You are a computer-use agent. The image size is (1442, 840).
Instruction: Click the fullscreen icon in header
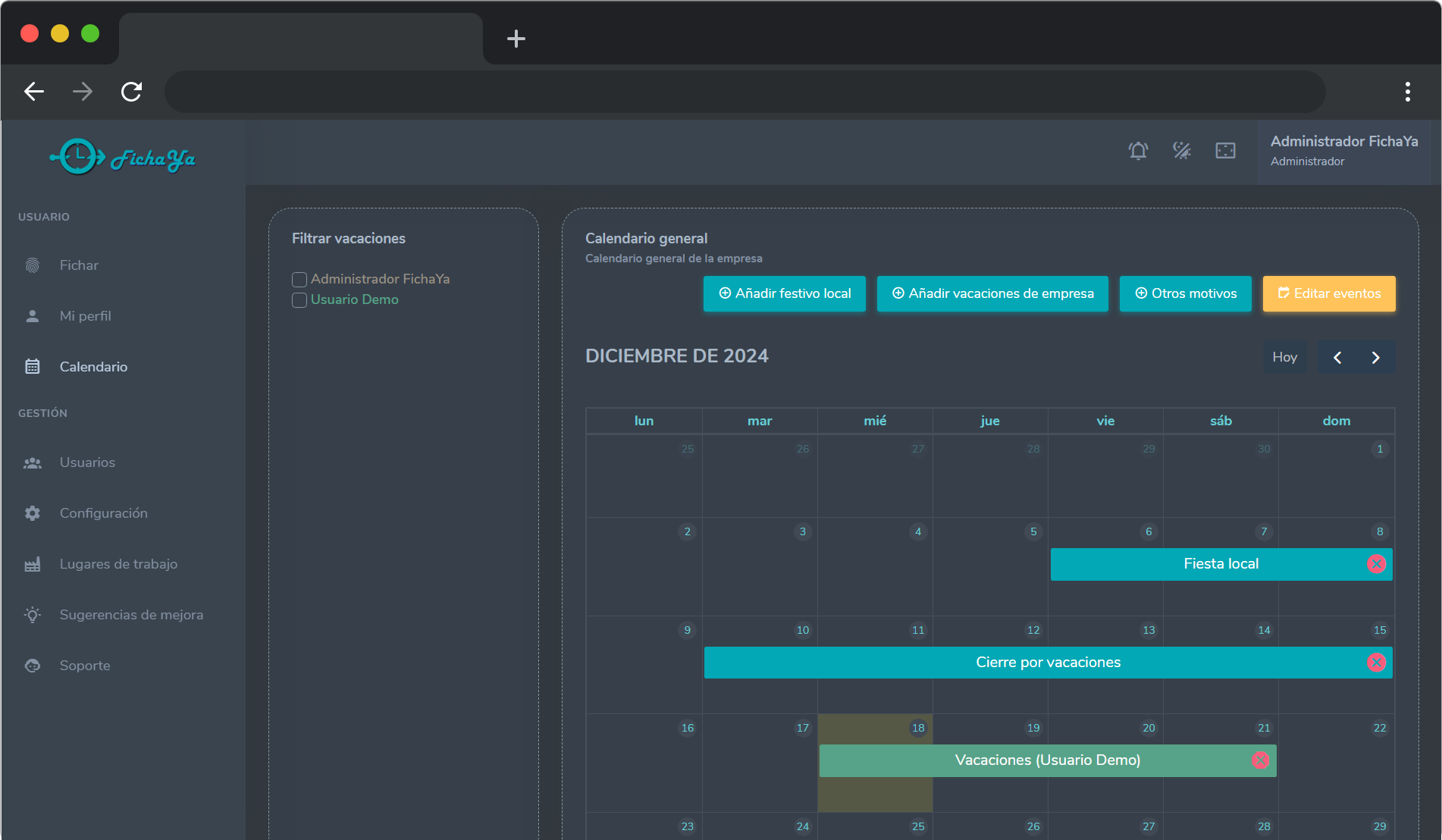point(1225,151)
